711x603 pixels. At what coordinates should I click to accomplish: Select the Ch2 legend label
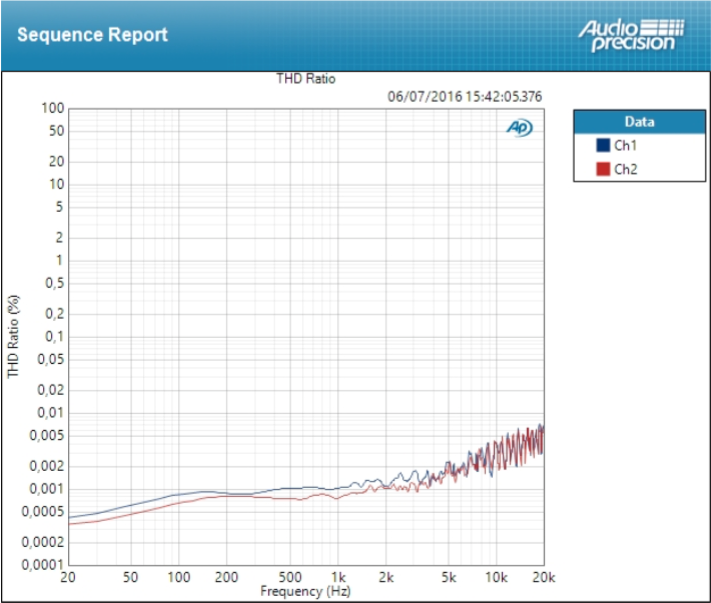(626, 170)
